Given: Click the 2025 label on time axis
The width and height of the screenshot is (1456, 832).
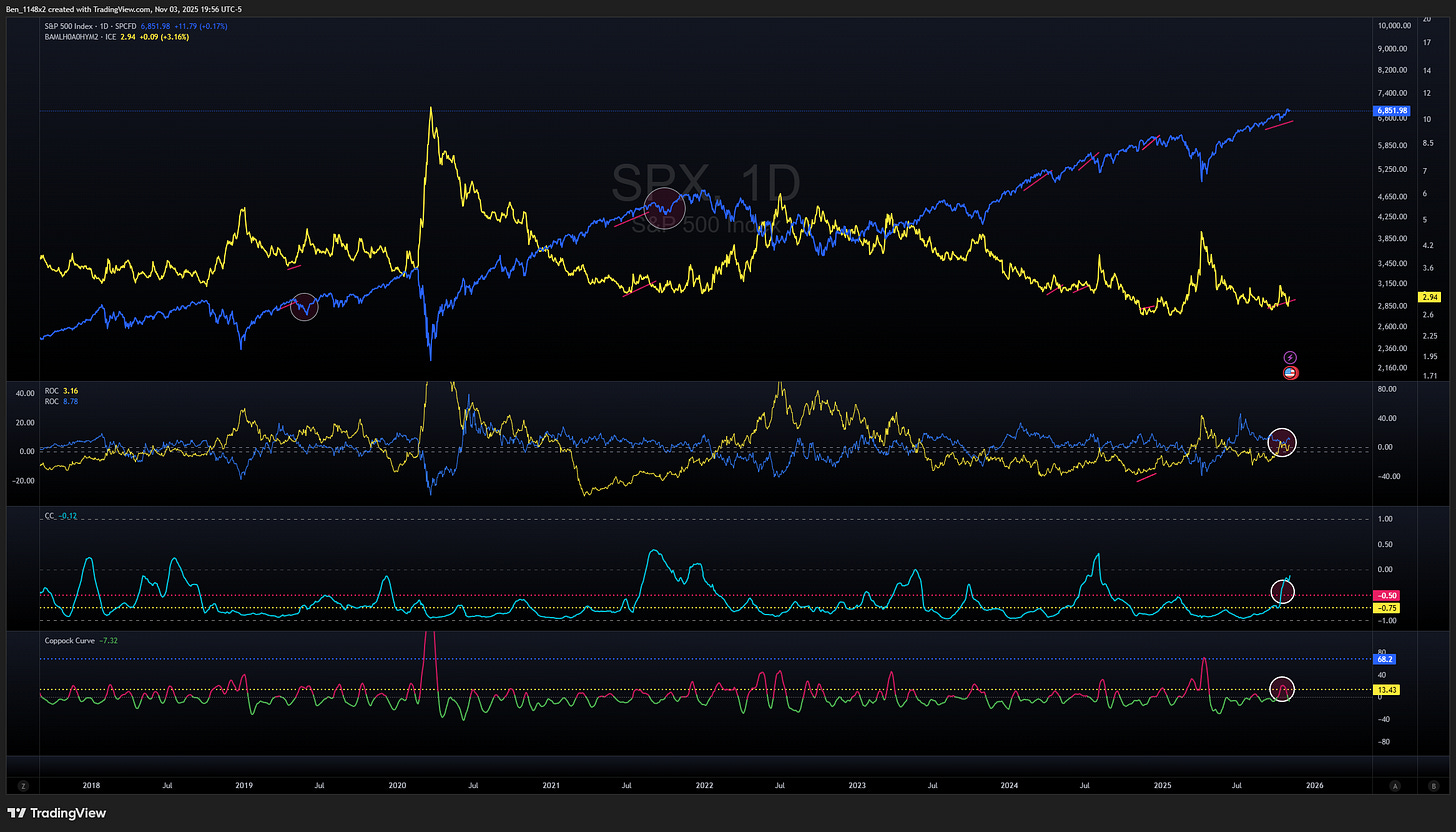Looking at the screenshot, I should coord(1162,787).
